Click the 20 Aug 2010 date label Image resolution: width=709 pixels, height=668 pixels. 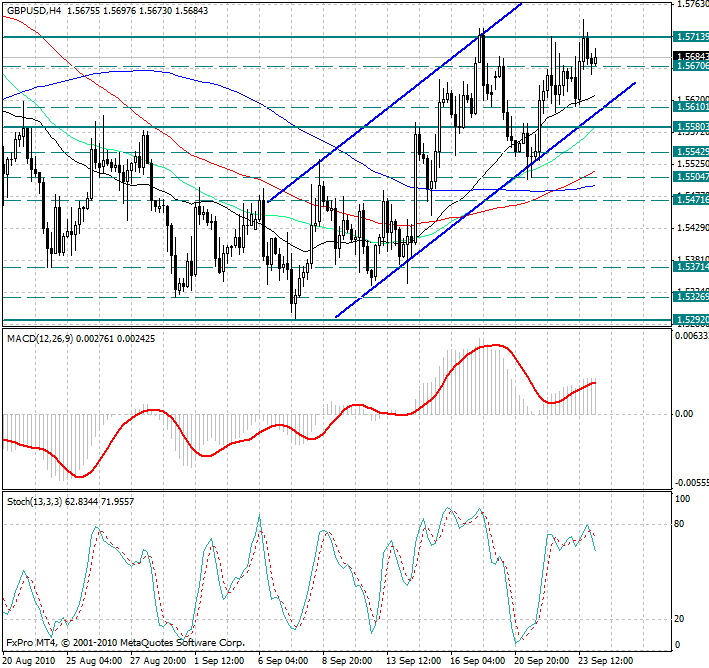(29, 661)
